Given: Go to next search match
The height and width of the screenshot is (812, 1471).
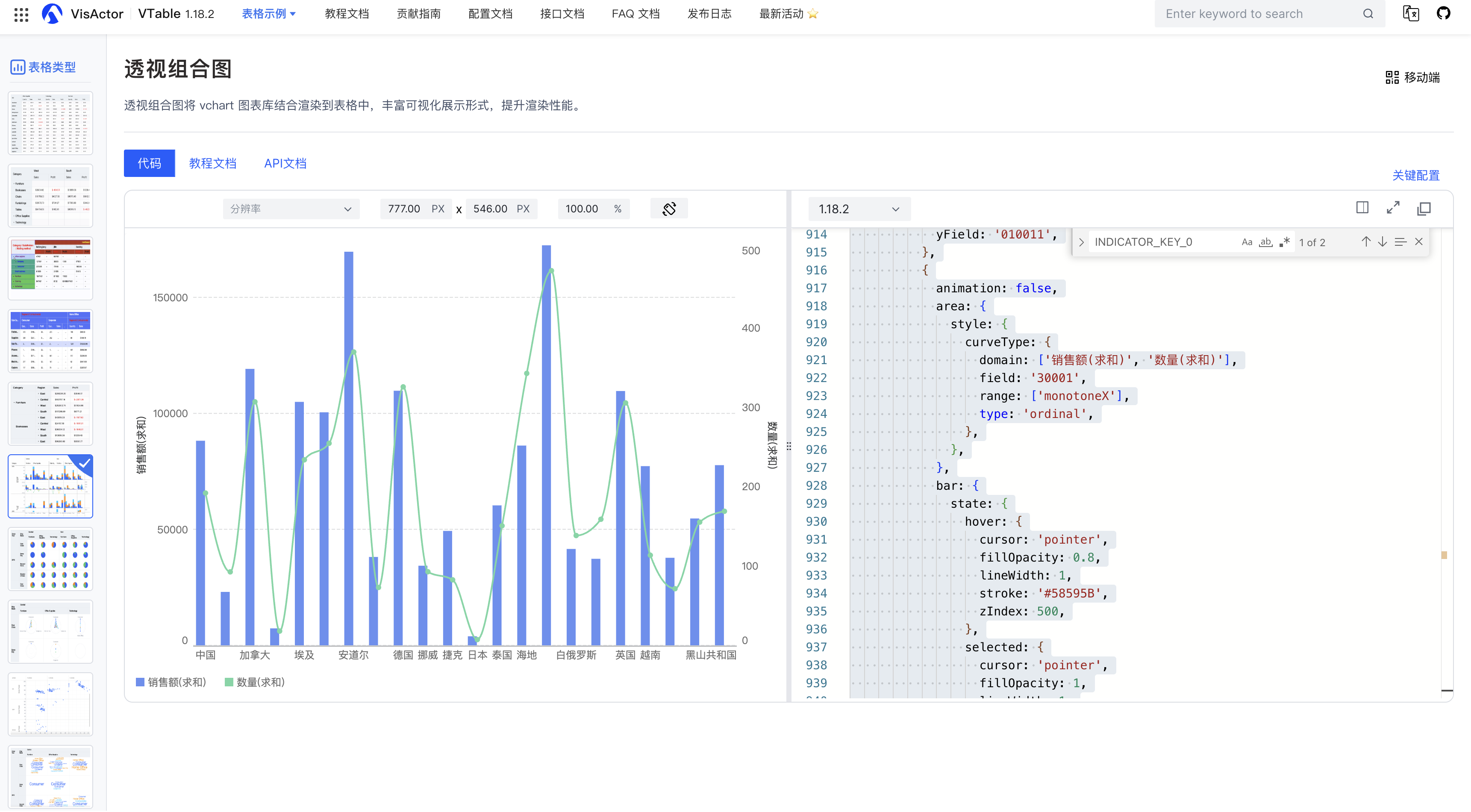Looking at the screenshot, I should (x=1382, y=242).
